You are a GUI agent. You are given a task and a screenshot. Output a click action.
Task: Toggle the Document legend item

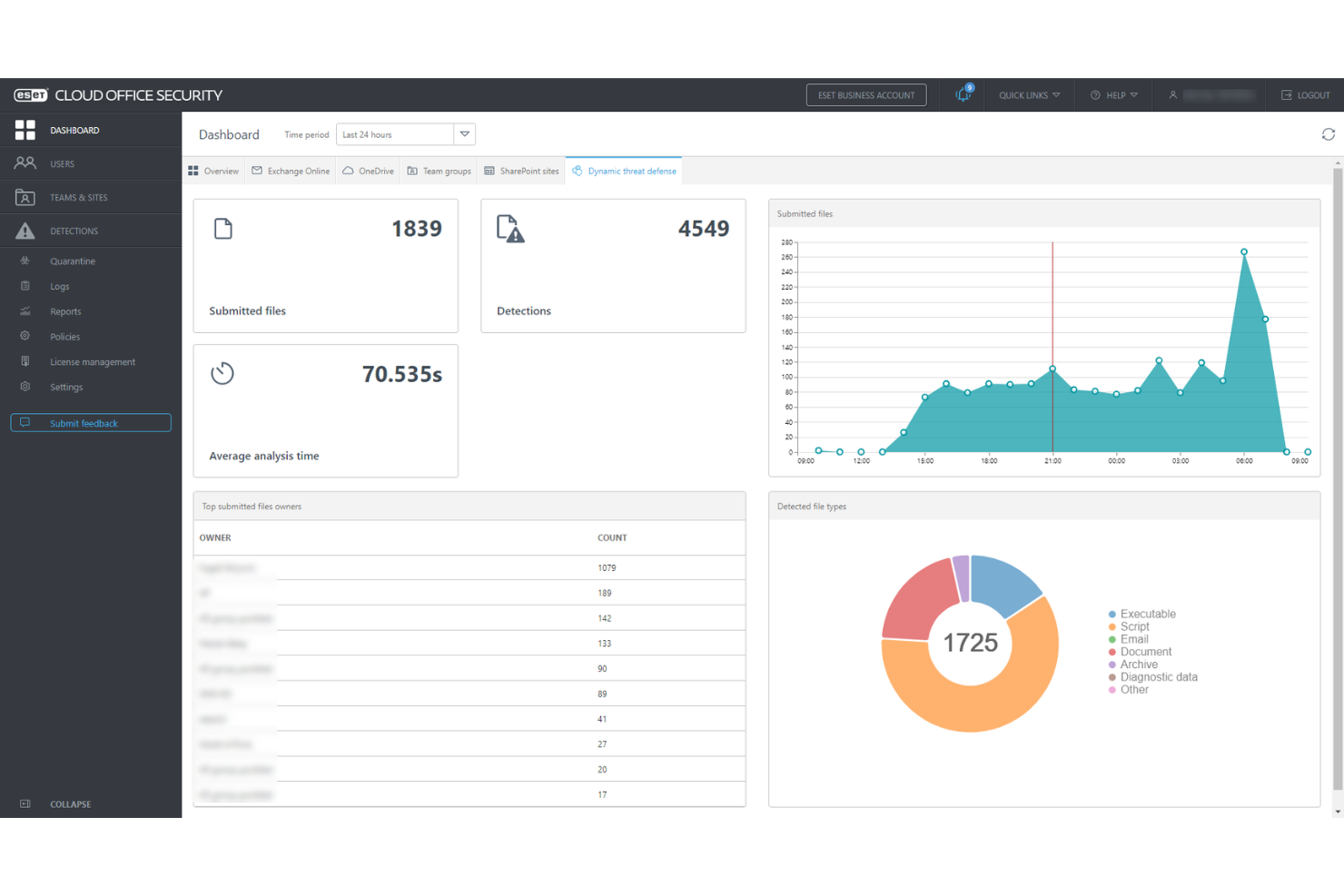tap(1145, 652)
